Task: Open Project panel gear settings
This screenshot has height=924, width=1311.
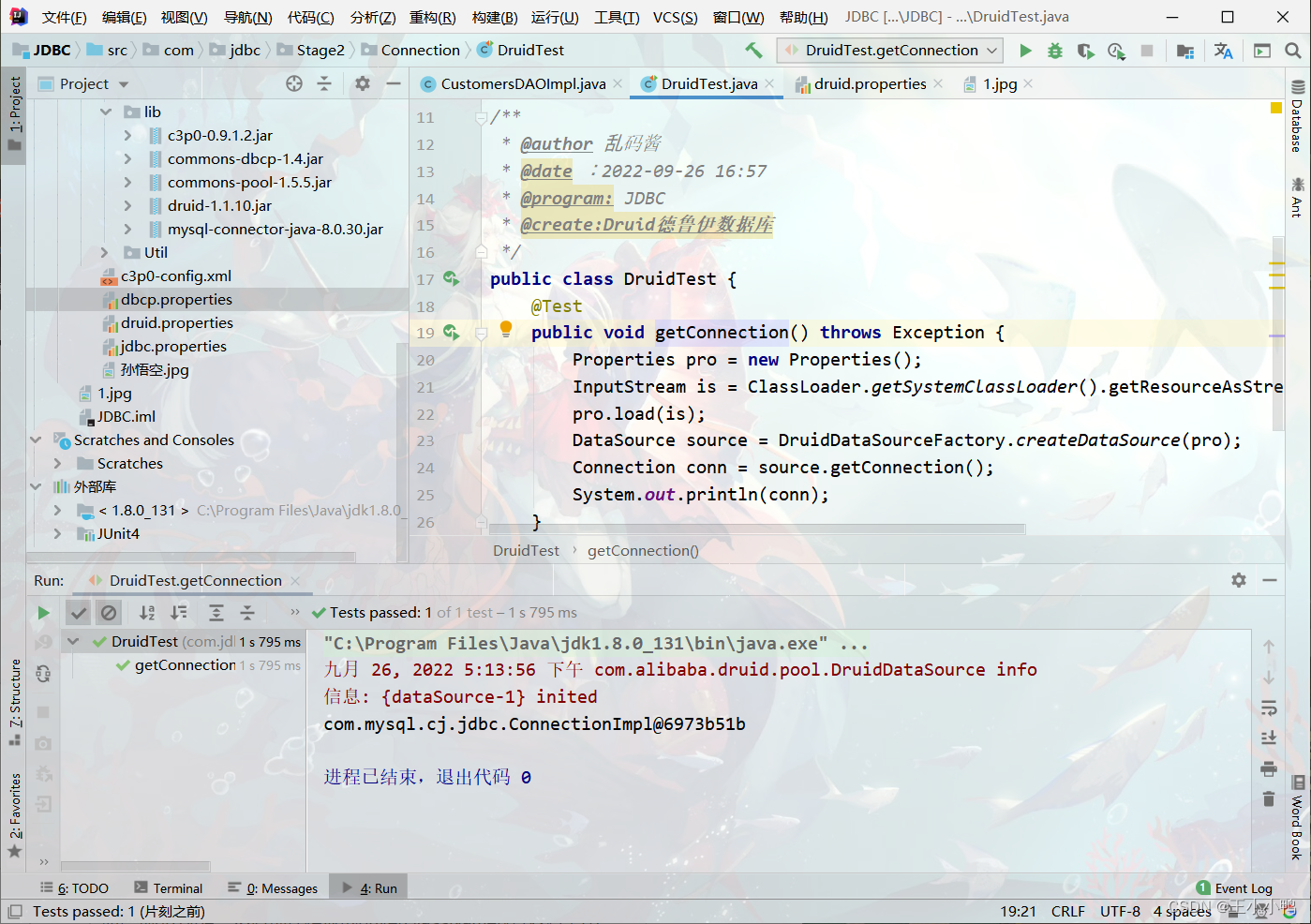Action: pos(363,83)
